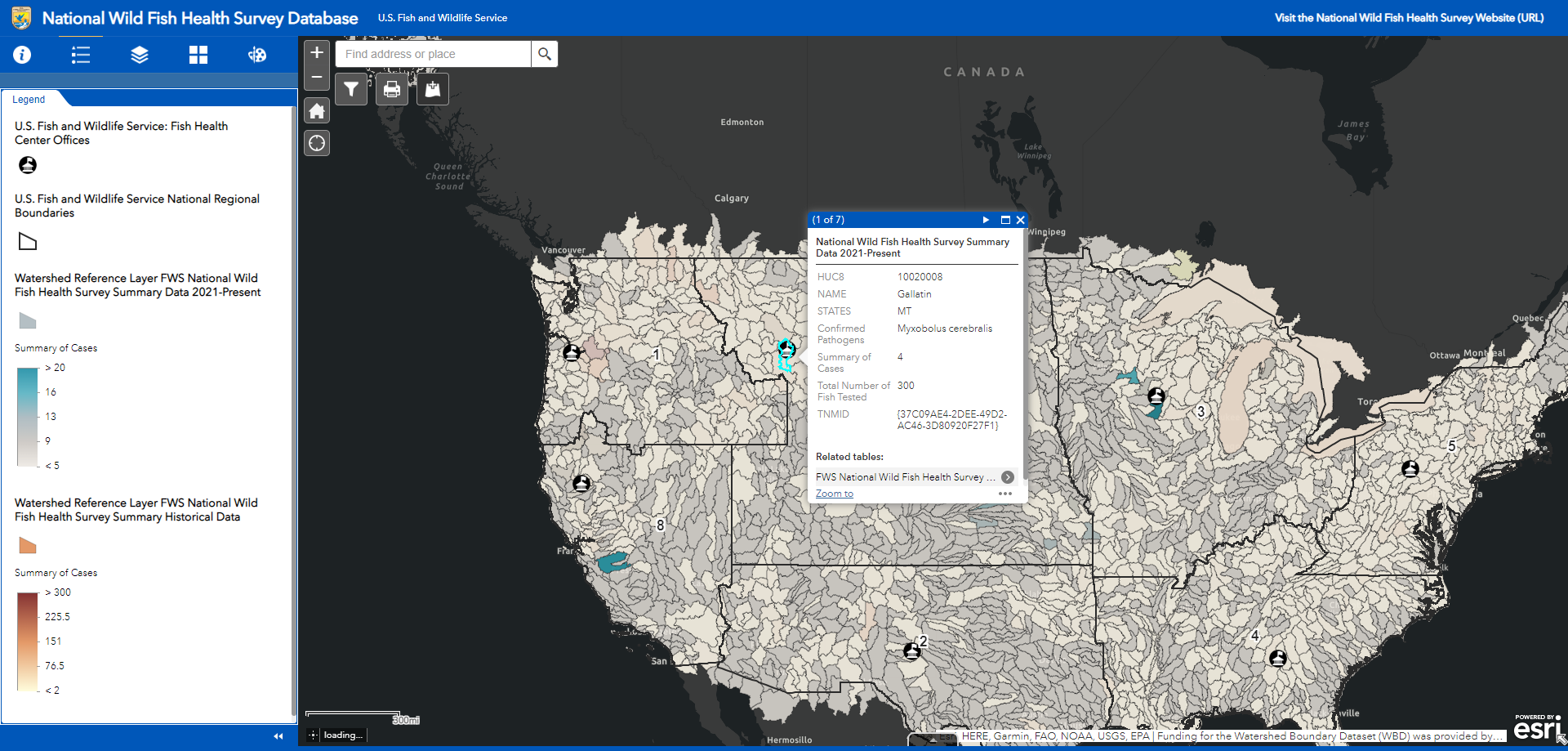This screenshot has width=1568, height=751.
Task: Zoom out on the map
Action: pos(317,77)
